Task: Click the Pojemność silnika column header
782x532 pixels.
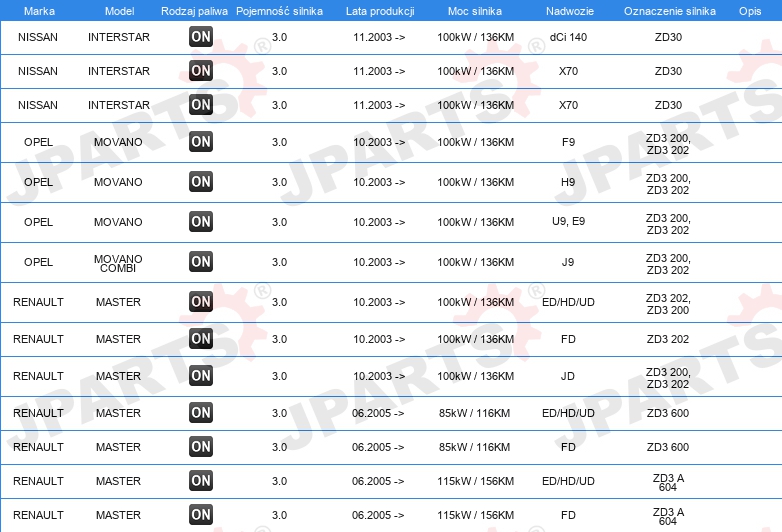Action: click(x=279, y=11)
